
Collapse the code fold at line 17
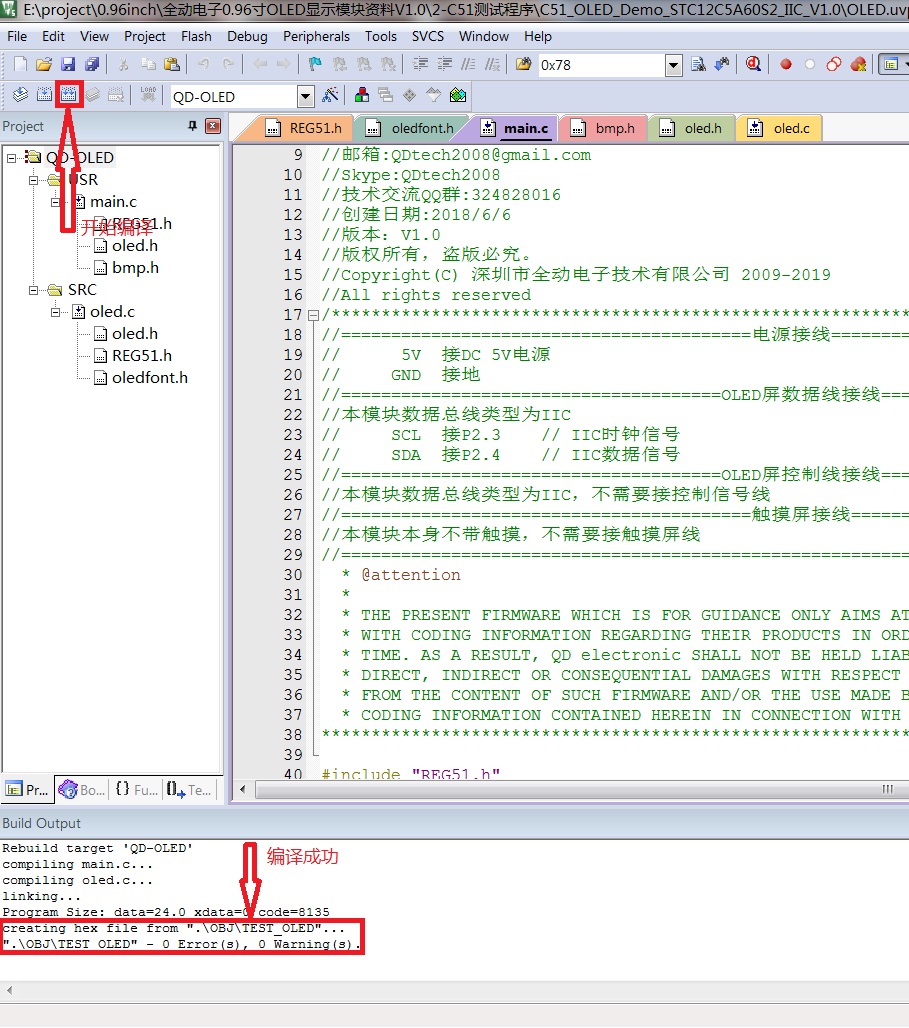pyautogui.click(x=314, y=315)
